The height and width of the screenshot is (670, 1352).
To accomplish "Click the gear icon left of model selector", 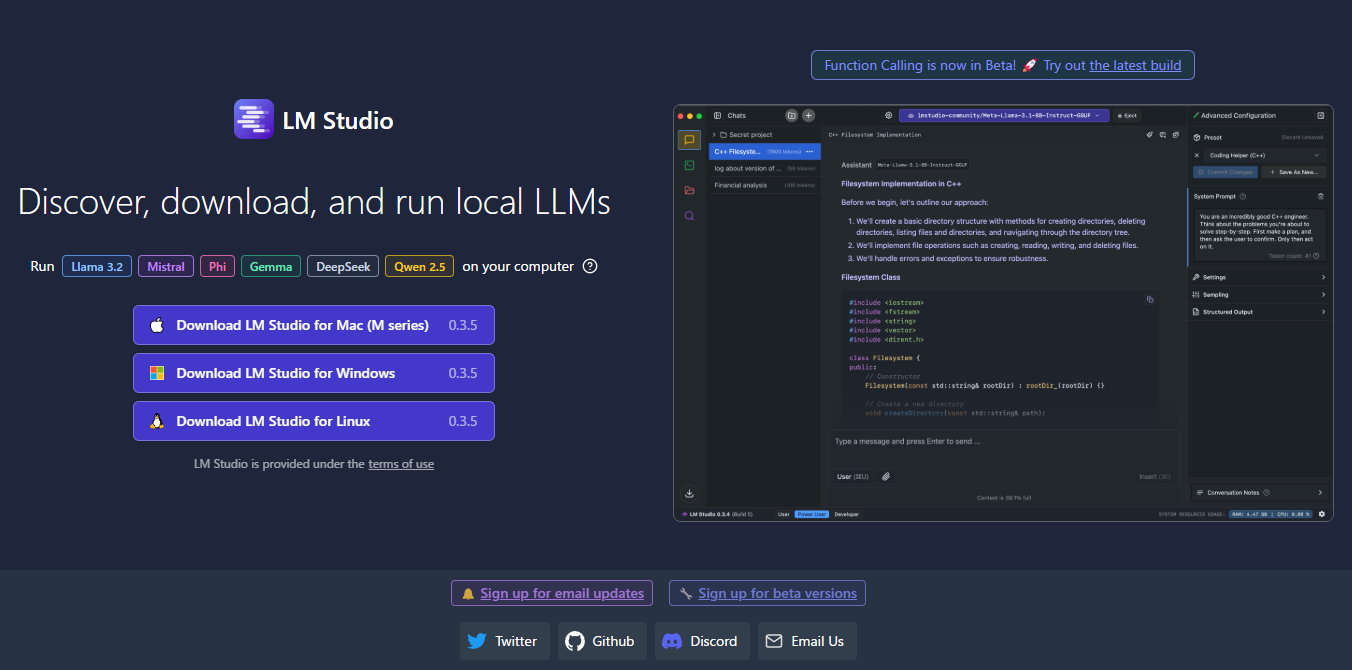I will [888, 116].
